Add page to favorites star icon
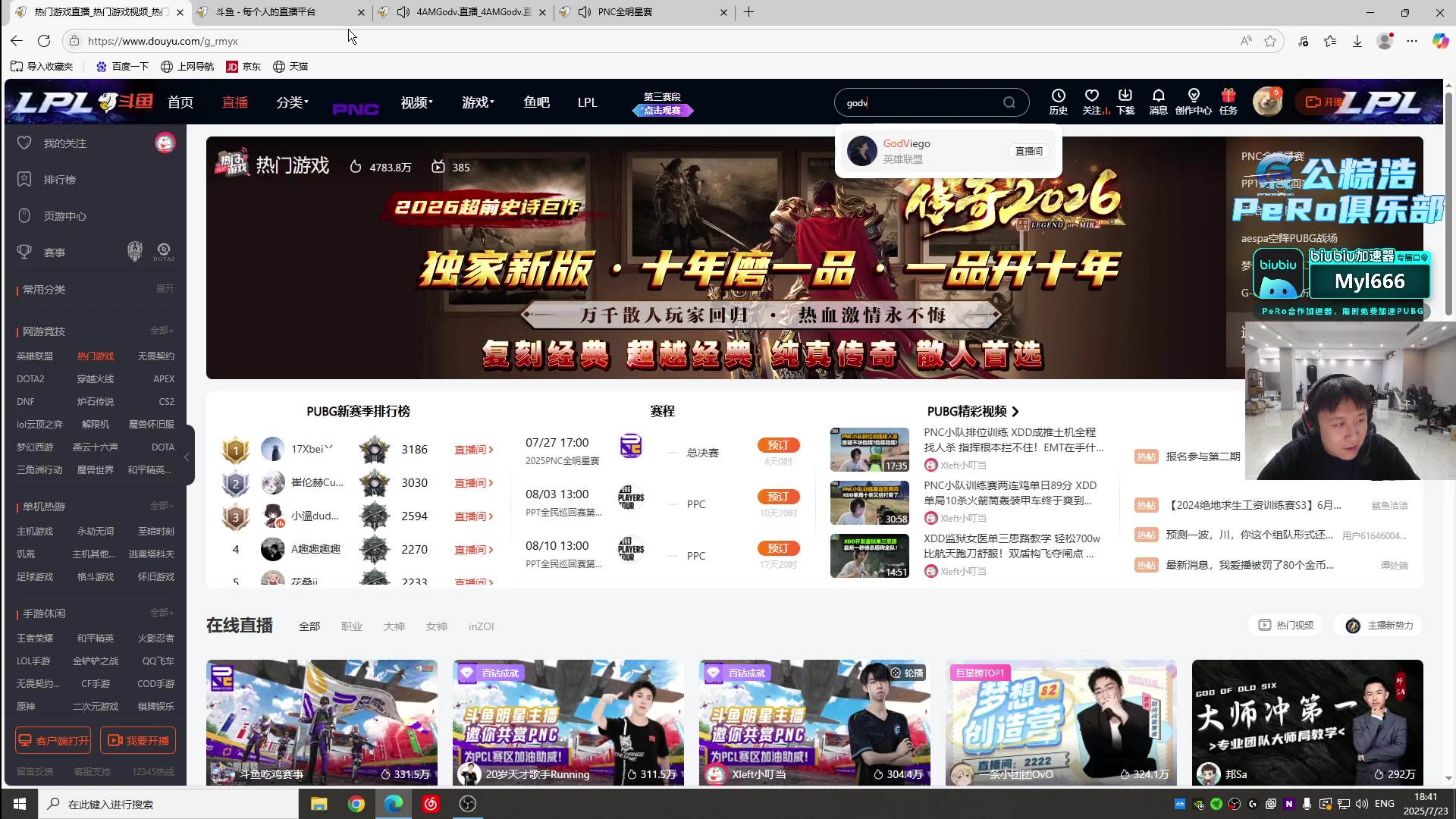The width and height of the screenshot is (1456, 819). tap(1270, 41)
